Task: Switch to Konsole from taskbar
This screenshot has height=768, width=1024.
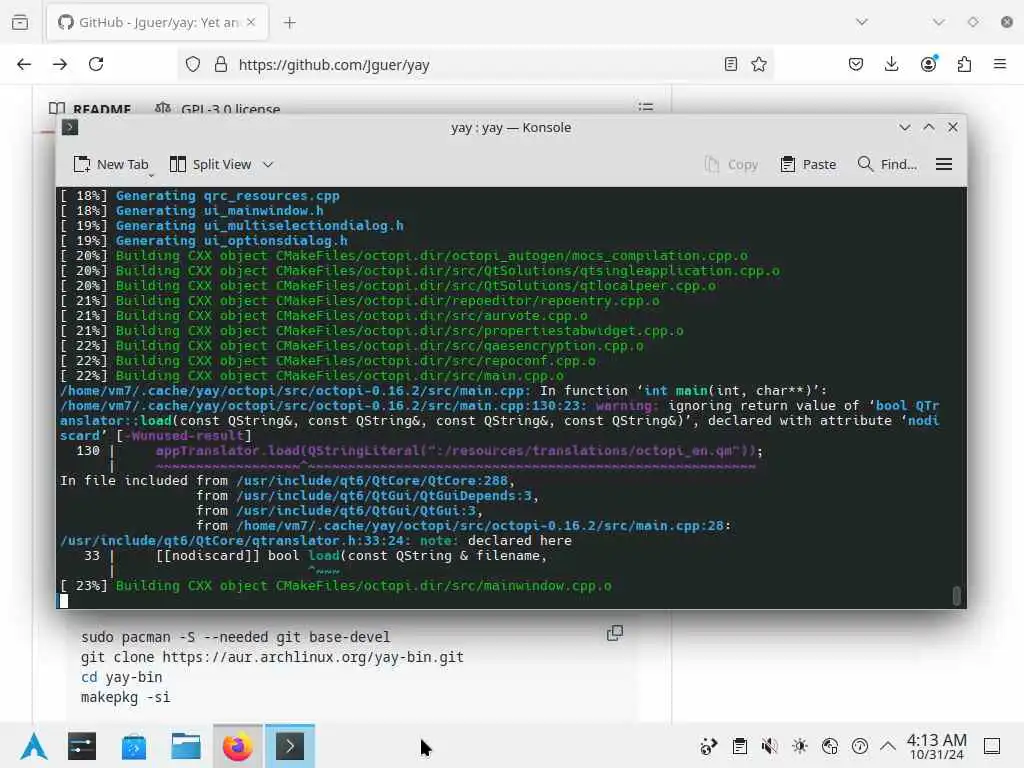Action: tap(290, 746)
